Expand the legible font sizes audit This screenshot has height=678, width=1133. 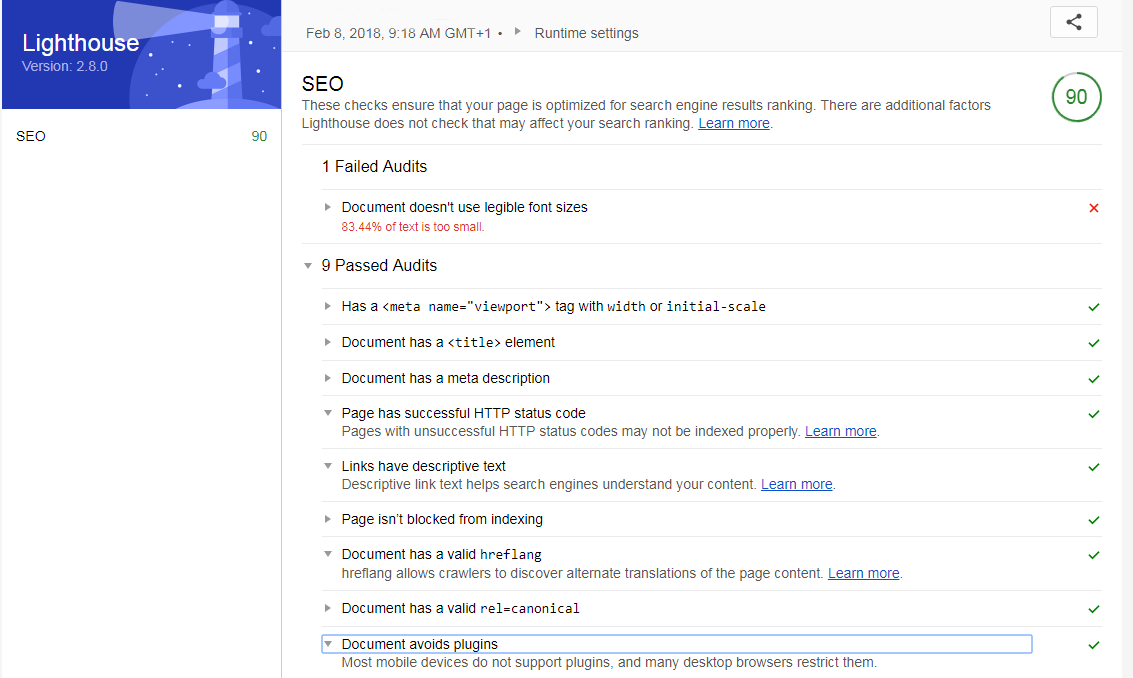327,207
